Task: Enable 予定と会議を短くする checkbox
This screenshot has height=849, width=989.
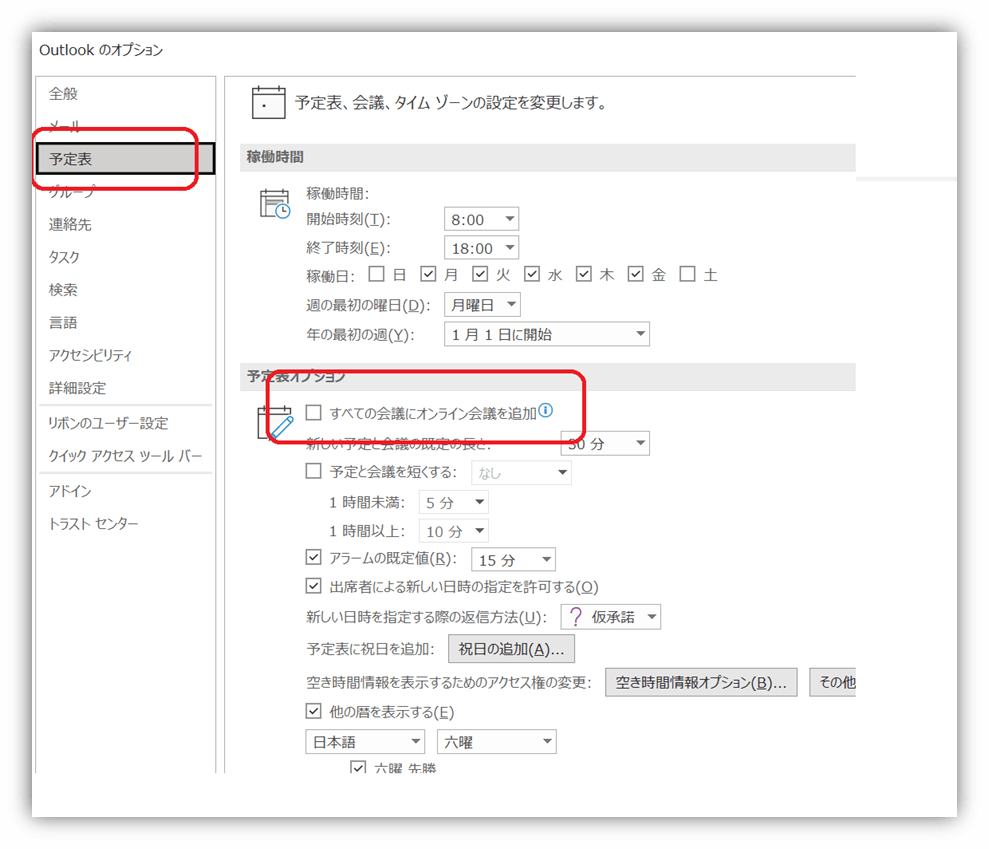Action: (313, 471)
